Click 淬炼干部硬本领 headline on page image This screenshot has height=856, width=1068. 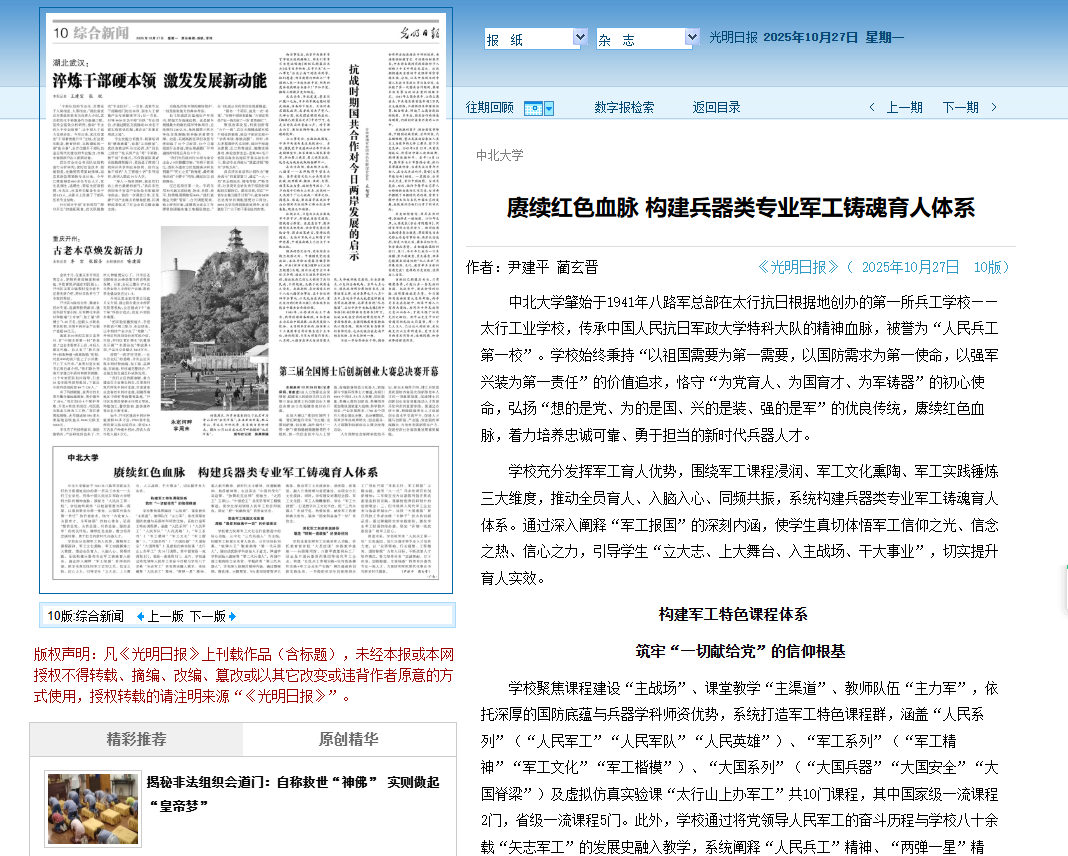pos(159,80)
